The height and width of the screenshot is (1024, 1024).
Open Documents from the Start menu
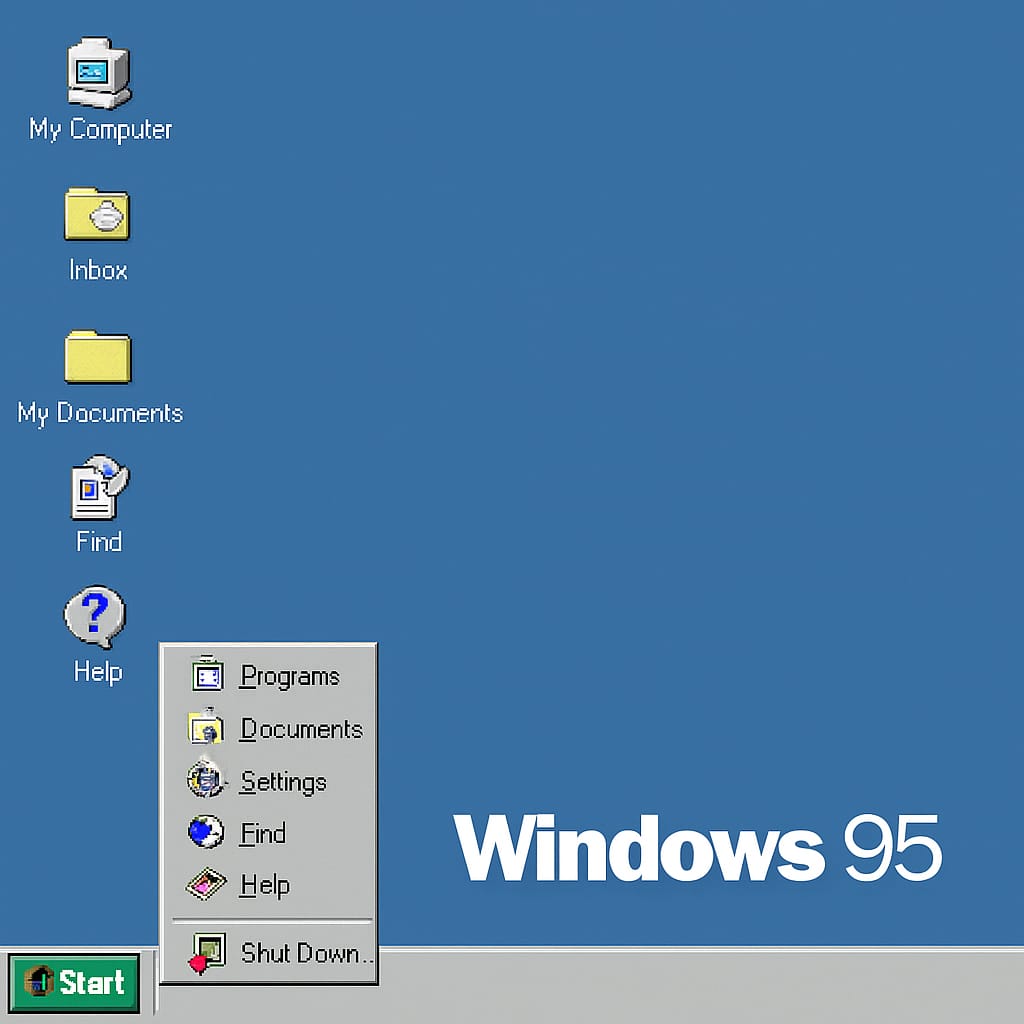coord(301,729)
